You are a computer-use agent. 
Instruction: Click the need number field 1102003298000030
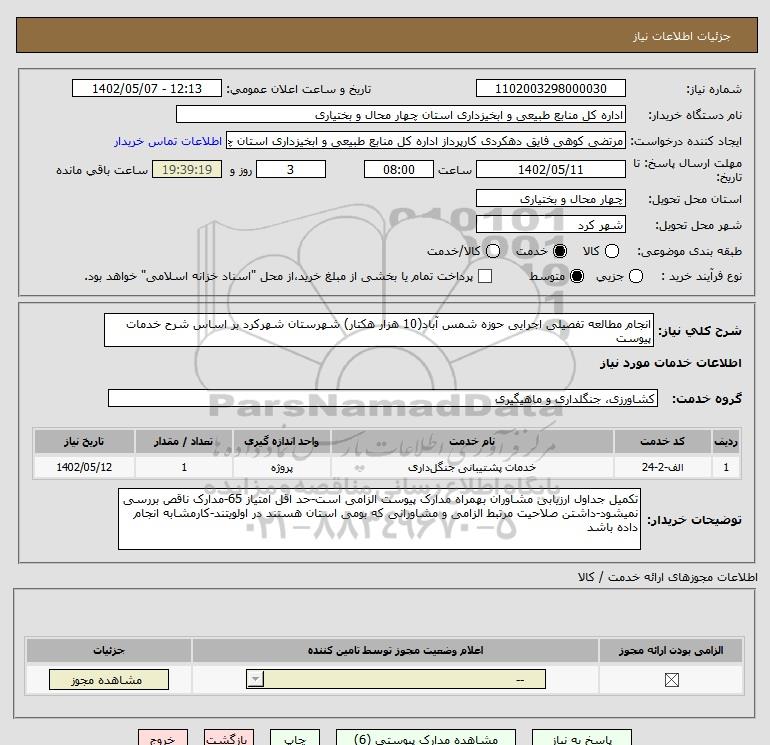(x=550, y=88)
